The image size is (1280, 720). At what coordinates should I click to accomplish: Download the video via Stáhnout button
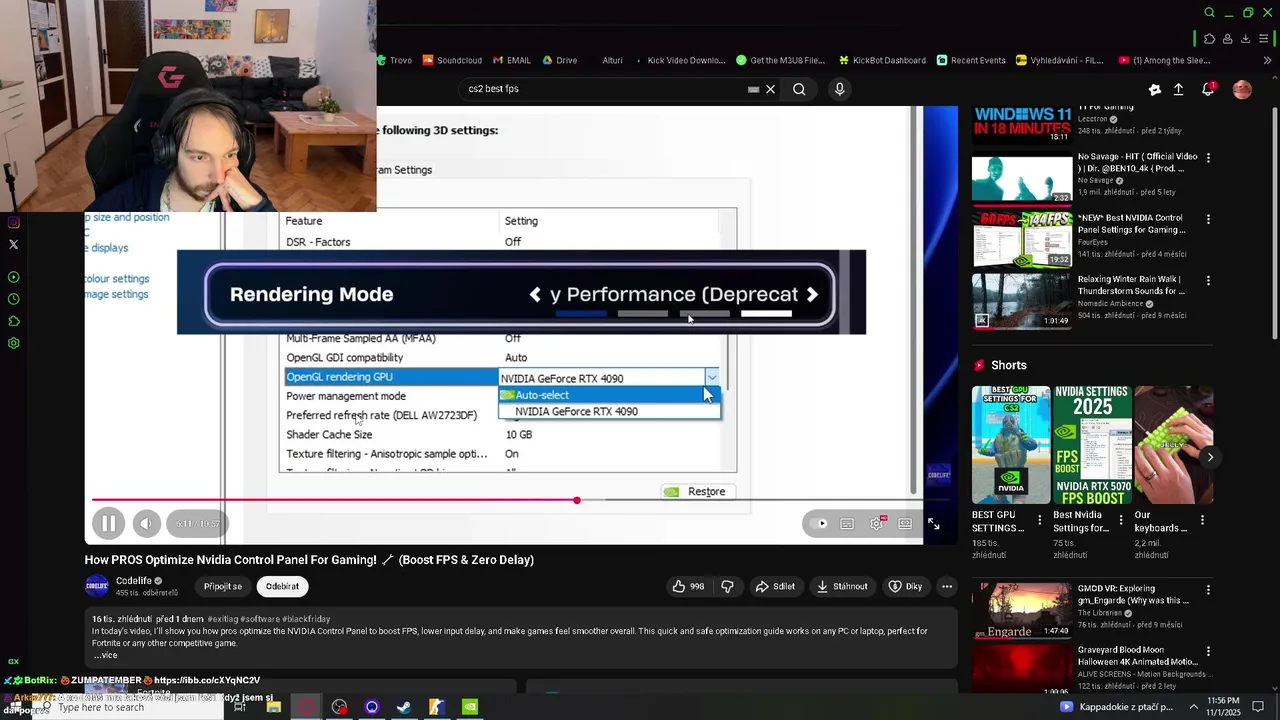842,587
